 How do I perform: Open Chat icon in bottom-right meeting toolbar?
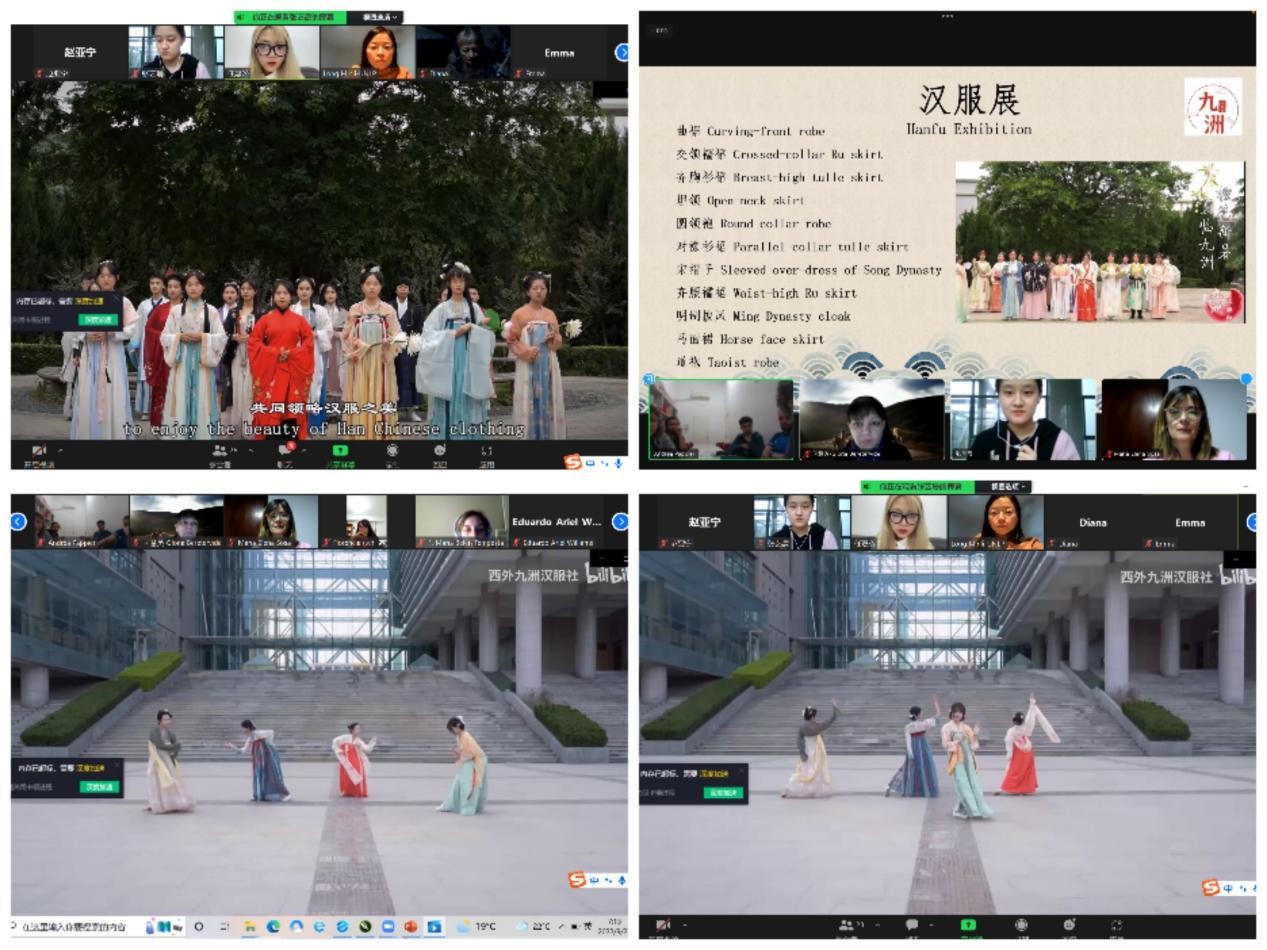(912, 926)
